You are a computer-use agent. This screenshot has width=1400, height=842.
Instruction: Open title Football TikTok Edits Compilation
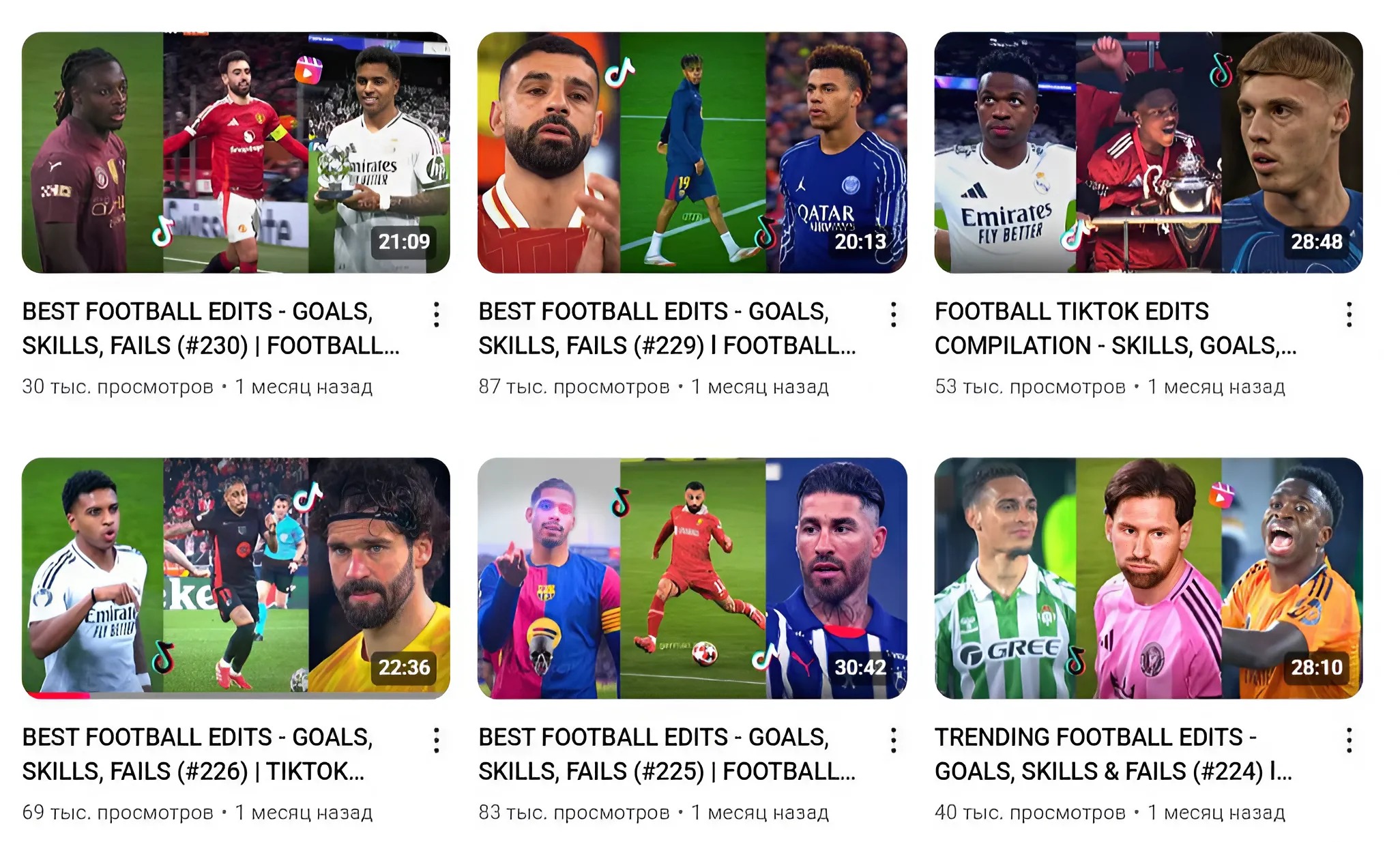pyautogui.click(x=1115, y=328)
